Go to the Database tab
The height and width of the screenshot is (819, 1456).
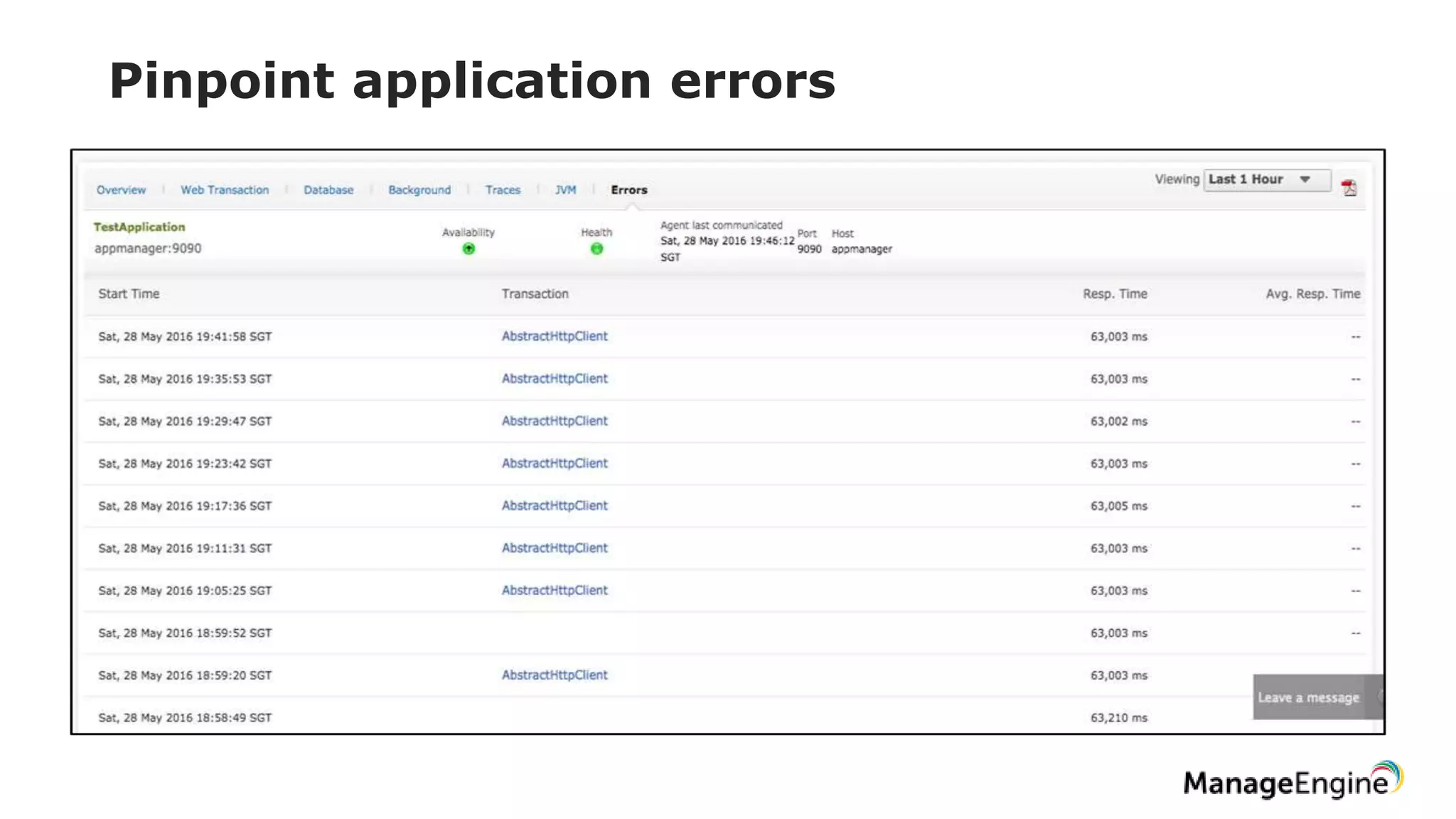(328, 190)
